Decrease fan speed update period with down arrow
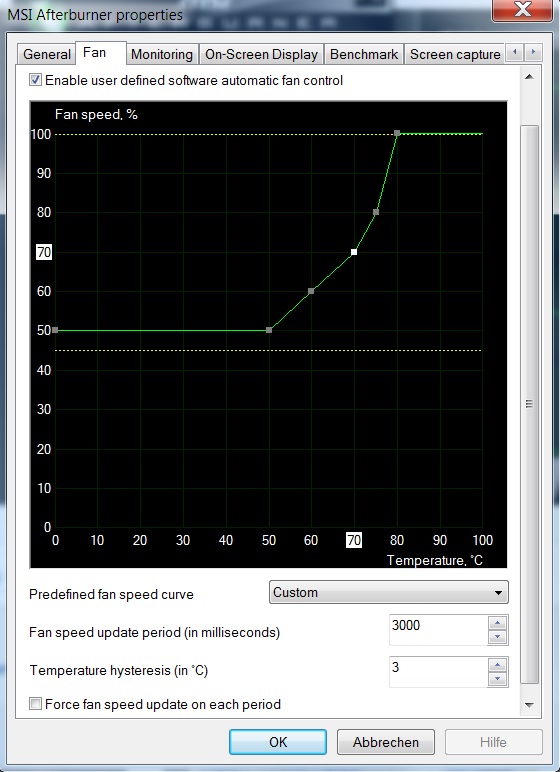The height and width of the screenshot is (772, 560). (x=497, y=637)
